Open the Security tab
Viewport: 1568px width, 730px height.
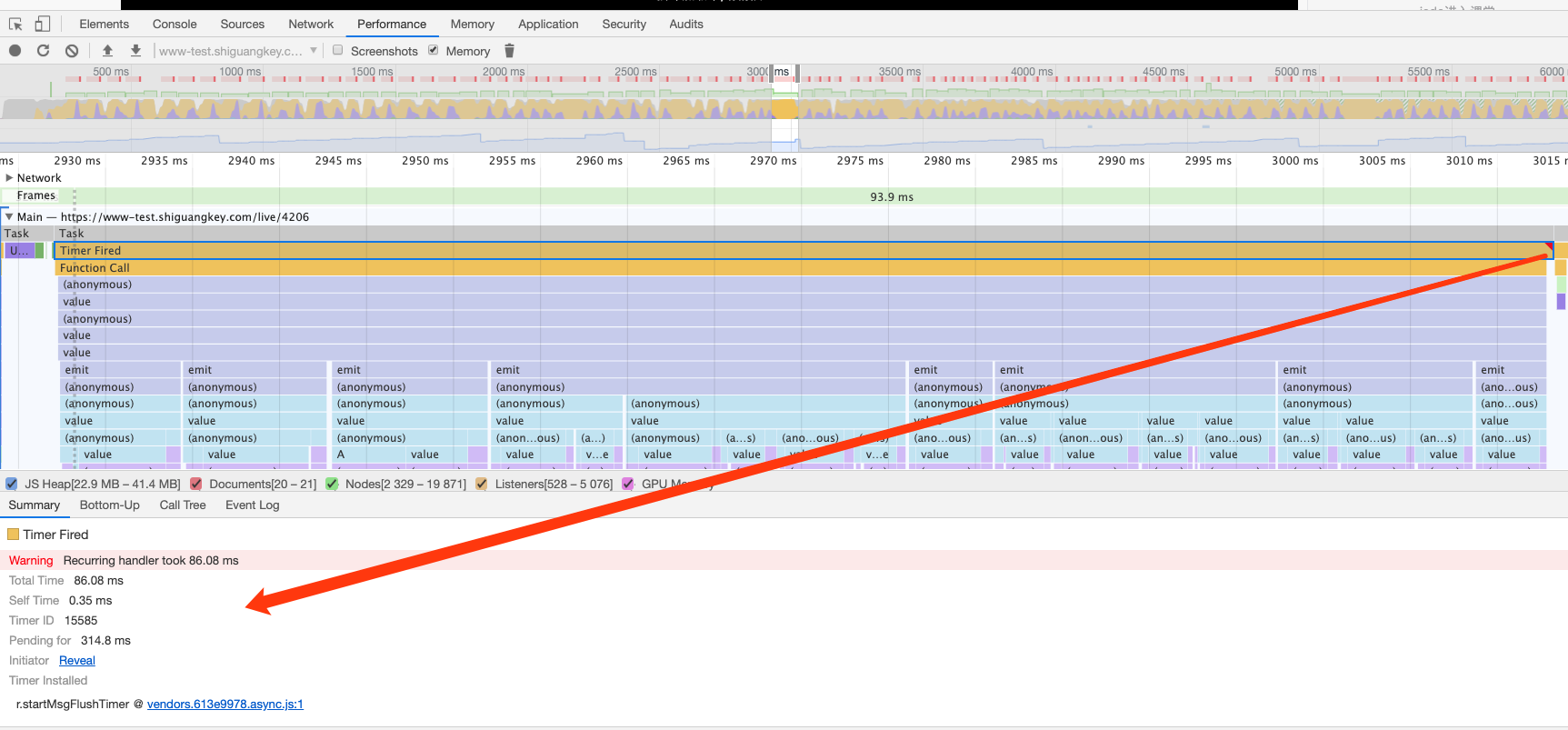pyautogui.click(x=624, y=25)
